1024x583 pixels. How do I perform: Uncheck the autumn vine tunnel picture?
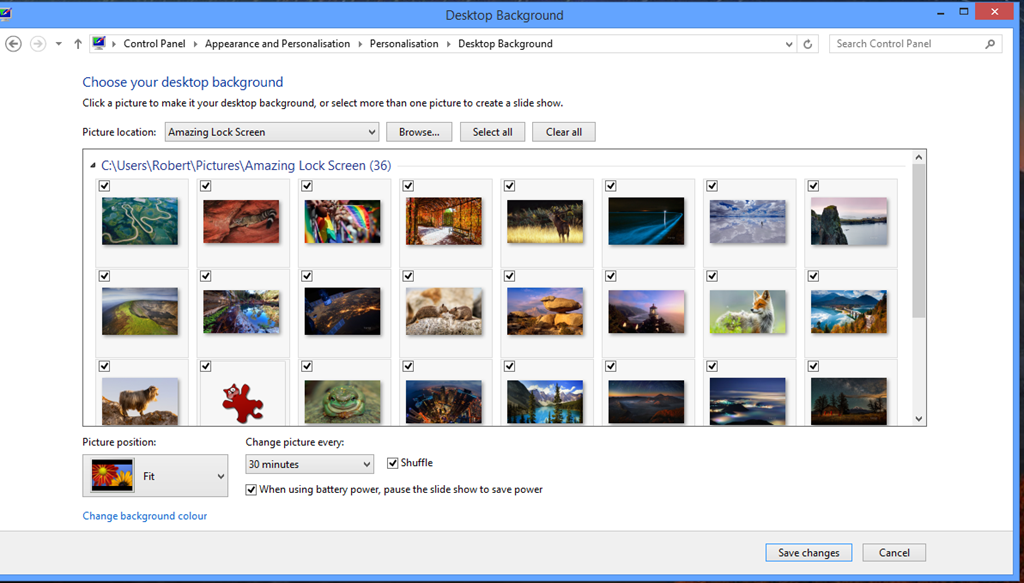coord(408,186)
